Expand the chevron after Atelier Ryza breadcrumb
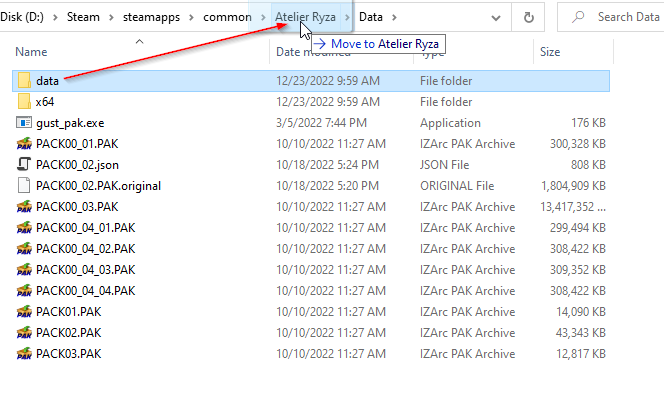664x397 pixels. (x=348, y=17)
